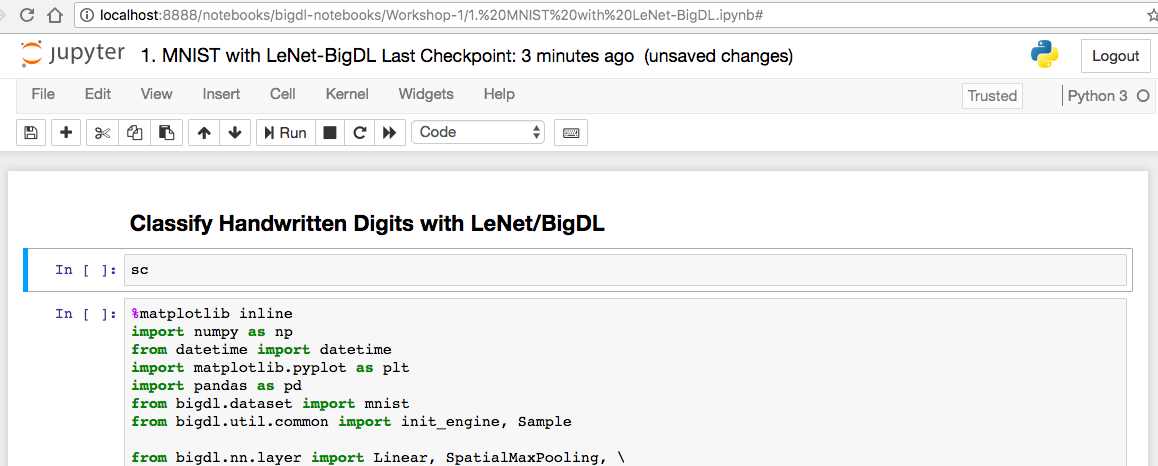Restart kernel and run all with fast-forward icon
Viewport: 1158px width, 466px height.
pyautogui.click(x=389, y=133)
